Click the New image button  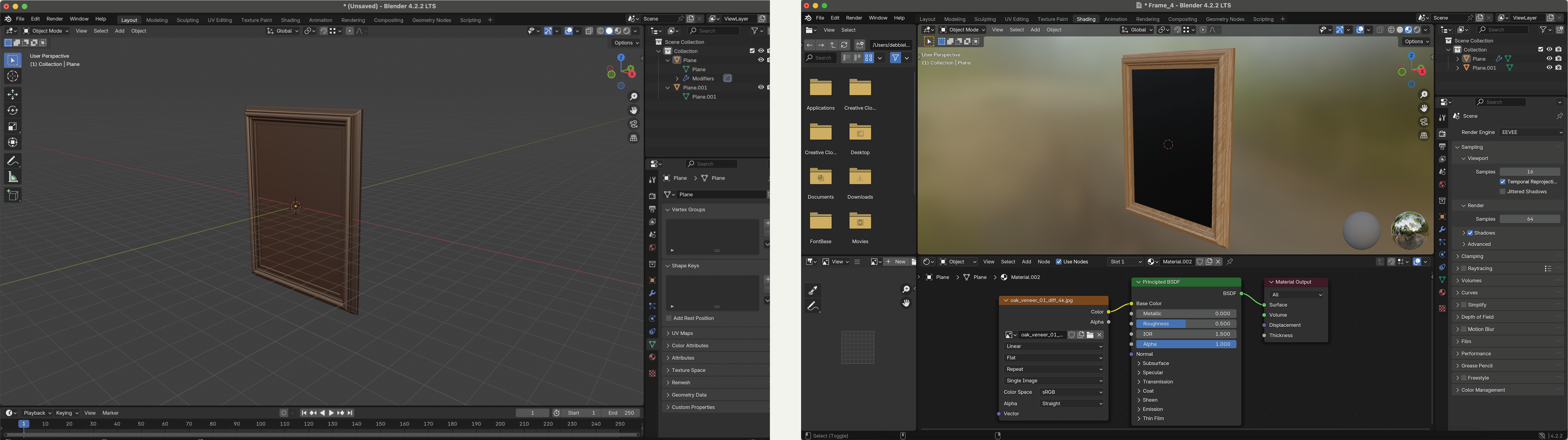click(x=896, y=262)
